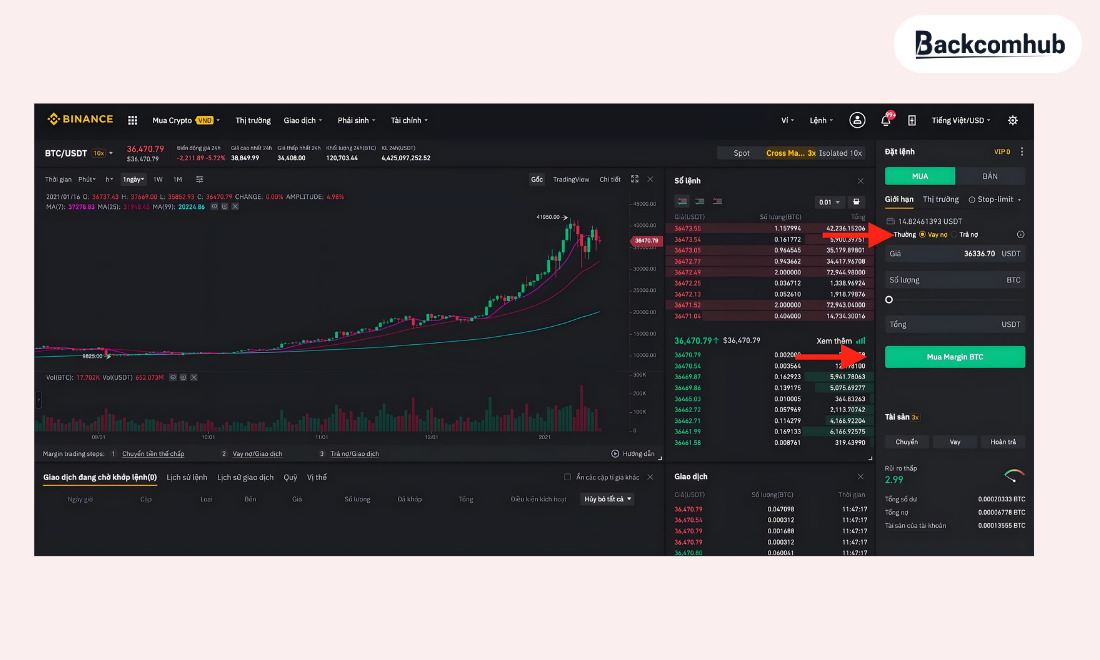Screen dimensions: 1100x660
Task: Close the open orders panel
Action: pos(650,478)
